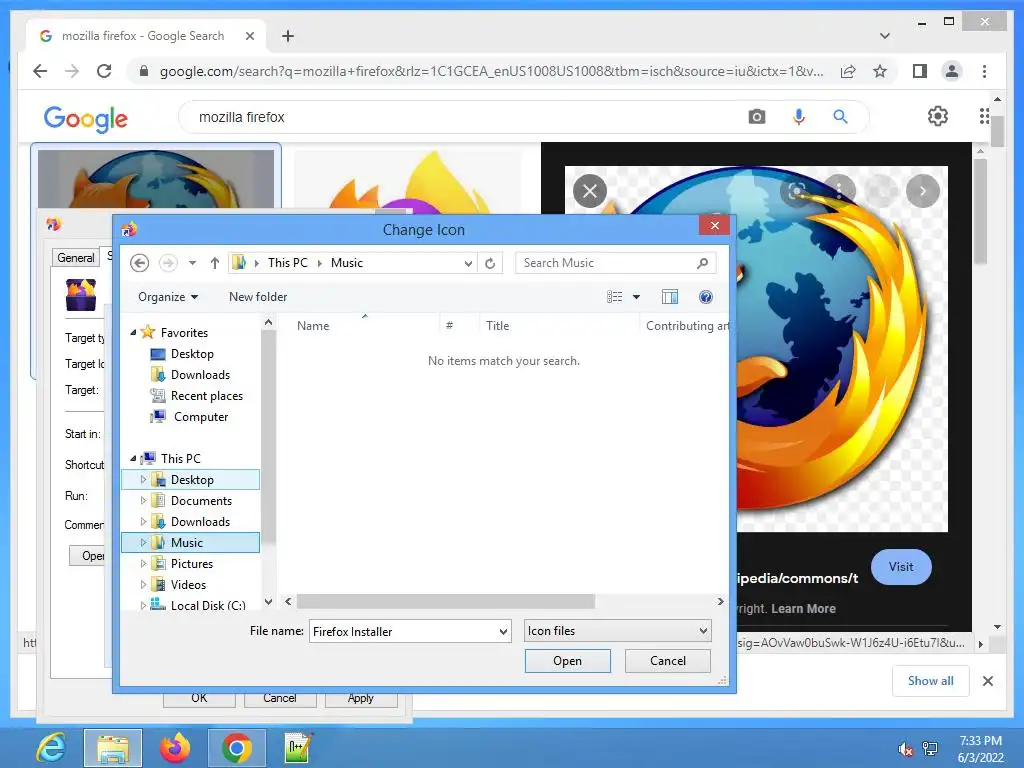Click the navigation tree vertical scrollbar
This screenshot has width=1024, height=768.
coord(268,434)
